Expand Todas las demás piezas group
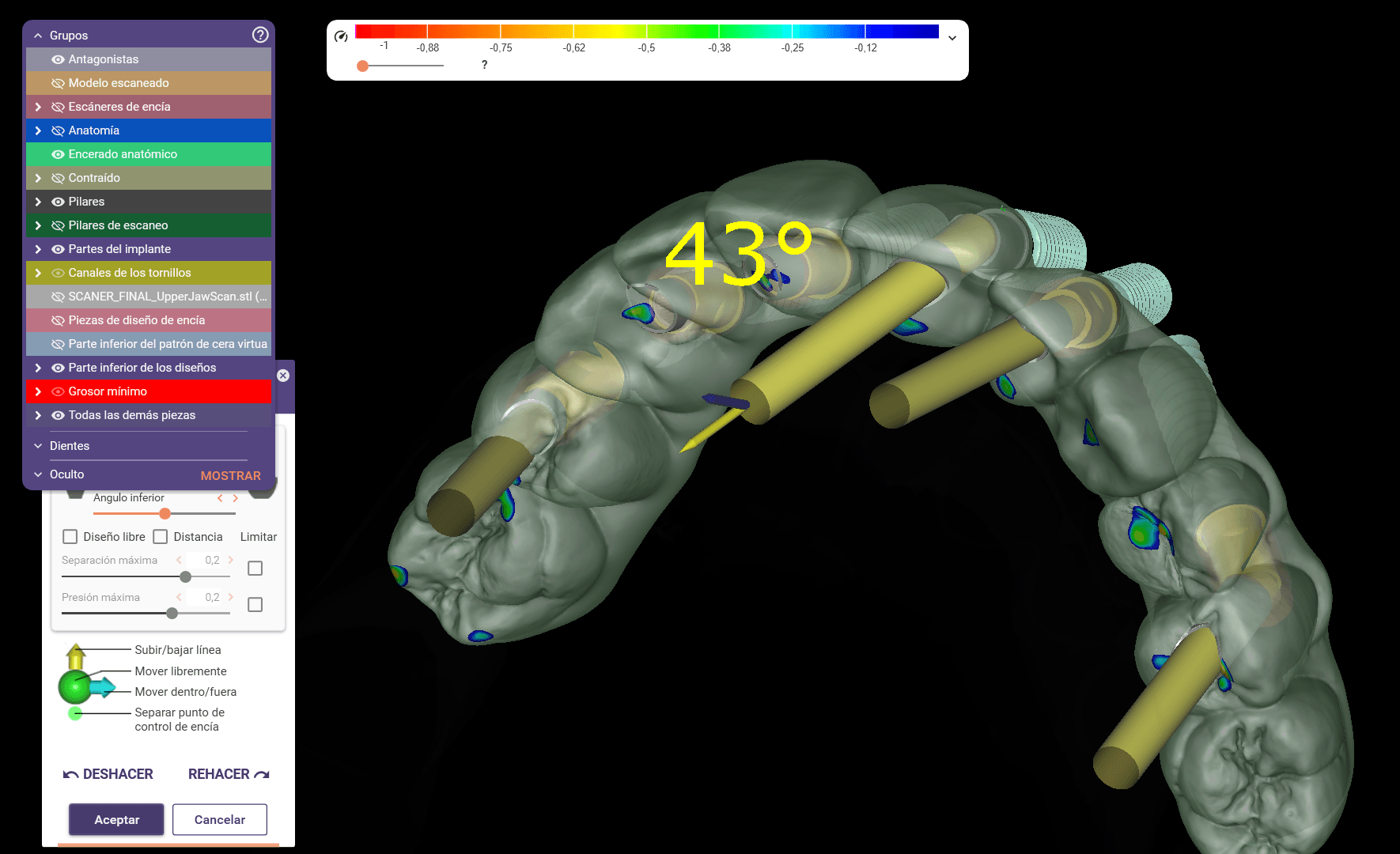Screen dimensions: 1400x854 coord(38,415)
